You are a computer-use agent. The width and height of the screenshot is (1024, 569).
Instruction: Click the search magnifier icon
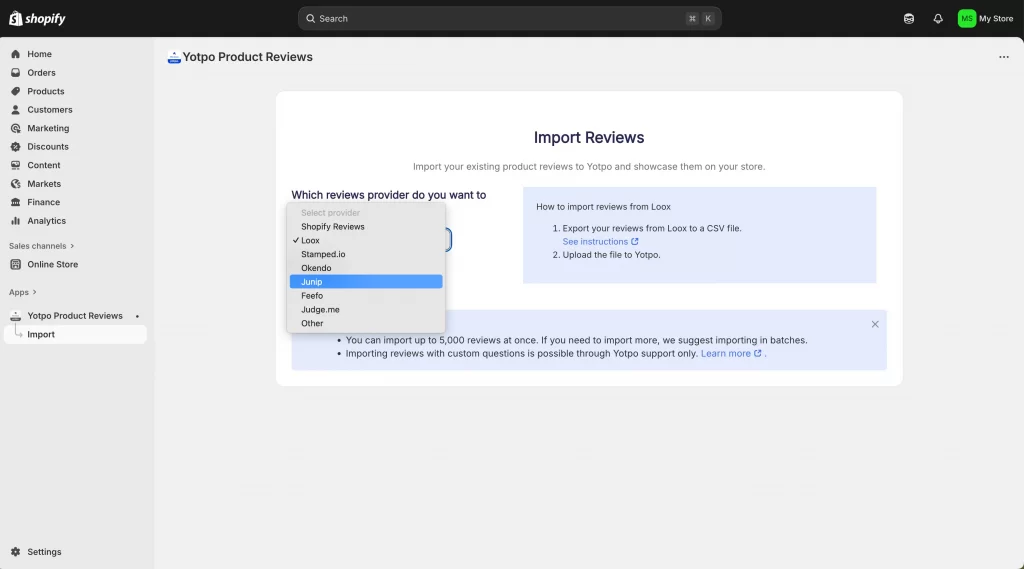[x=311, y=19]
